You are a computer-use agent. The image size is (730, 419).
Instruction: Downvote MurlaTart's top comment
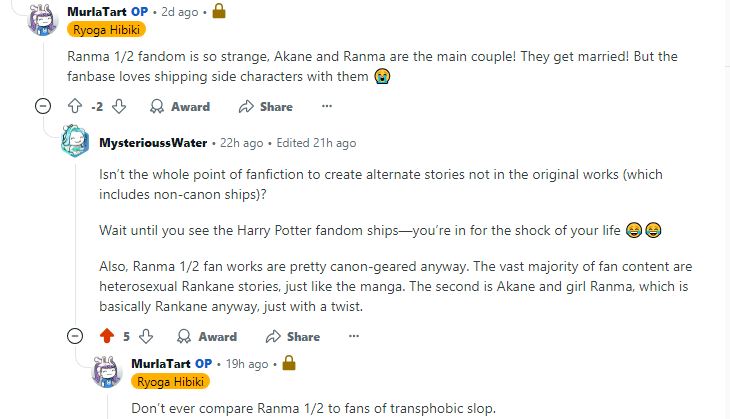point(119,106)
